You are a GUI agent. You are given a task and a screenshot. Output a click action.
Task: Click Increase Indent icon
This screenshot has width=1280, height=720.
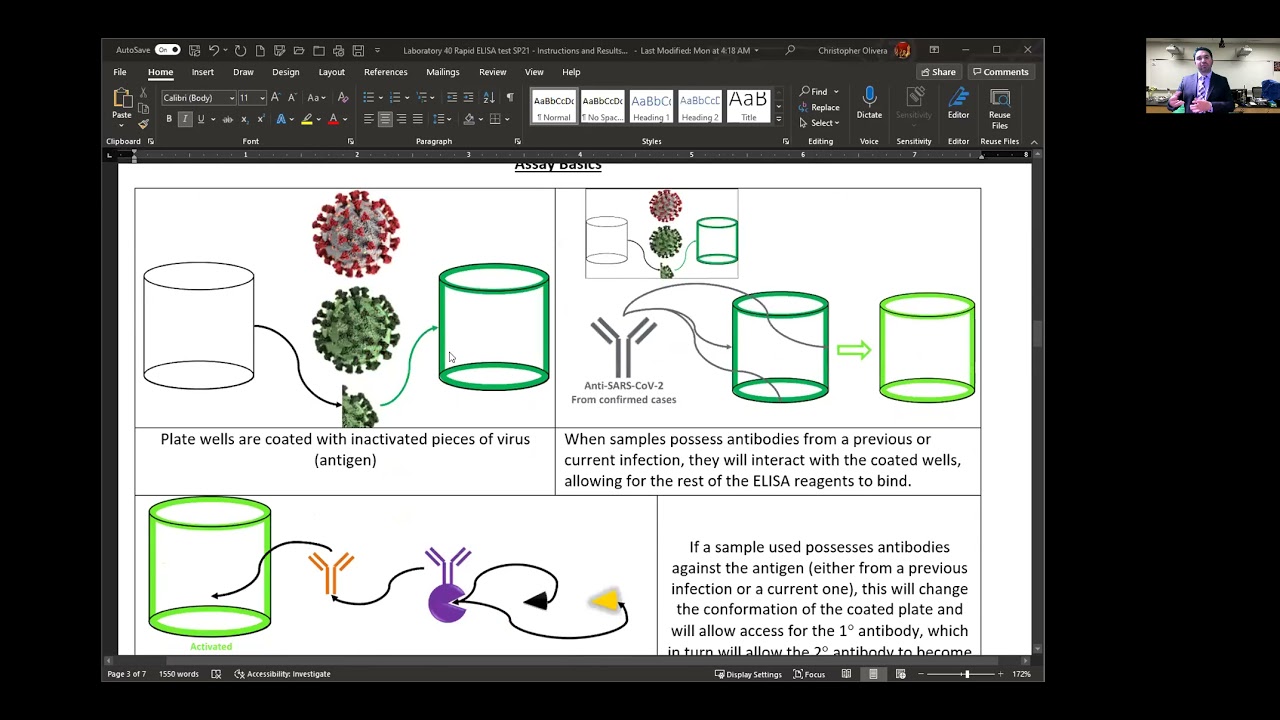point(468,97)
